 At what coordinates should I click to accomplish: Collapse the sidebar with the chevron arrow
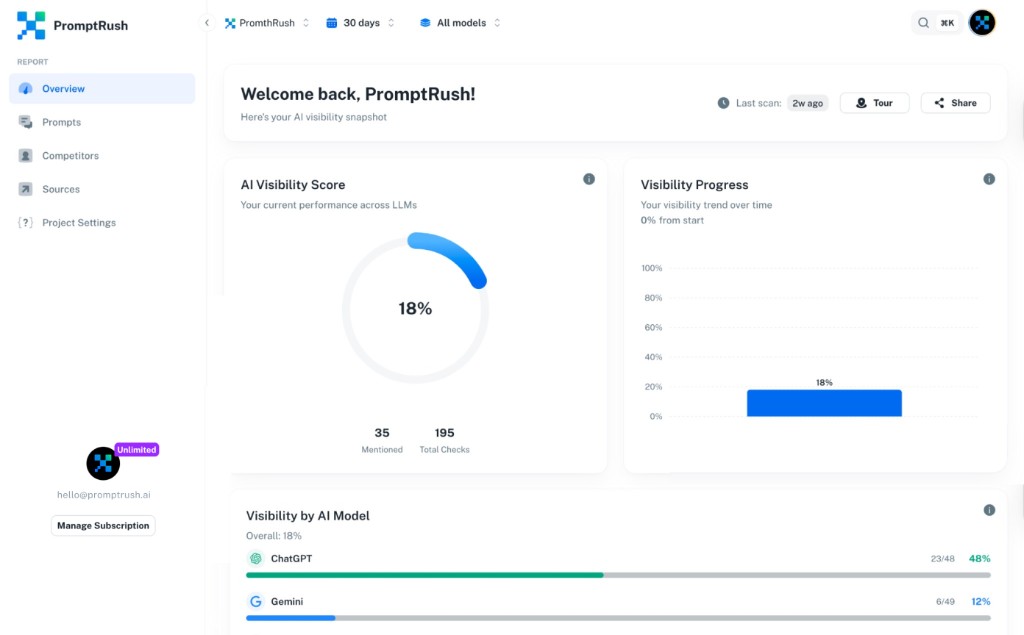click(207, 23)
